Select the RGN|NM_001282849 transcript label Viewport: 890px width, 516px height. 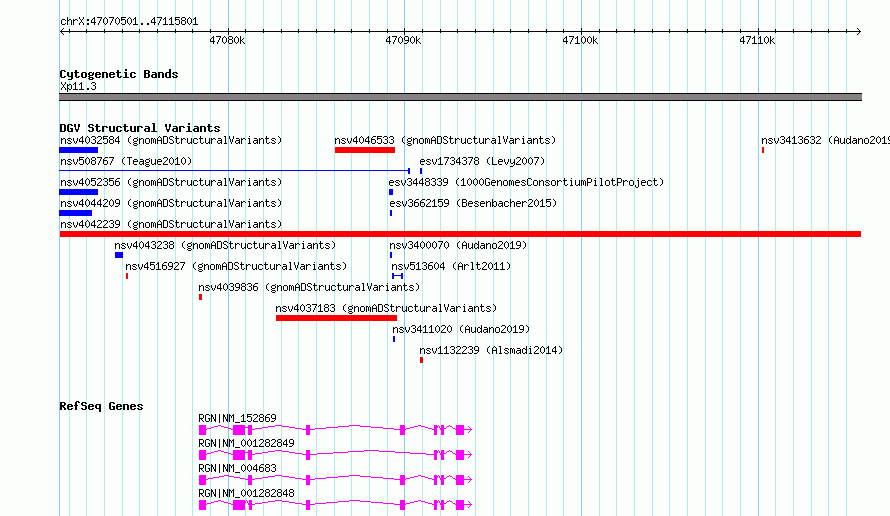[x=246, y=443]
